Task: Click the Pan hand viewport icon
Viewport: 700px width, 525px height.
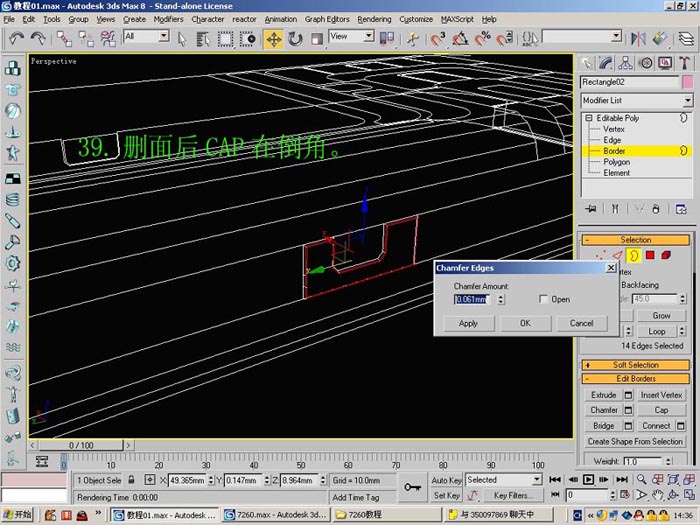Action: pos(657,495)
